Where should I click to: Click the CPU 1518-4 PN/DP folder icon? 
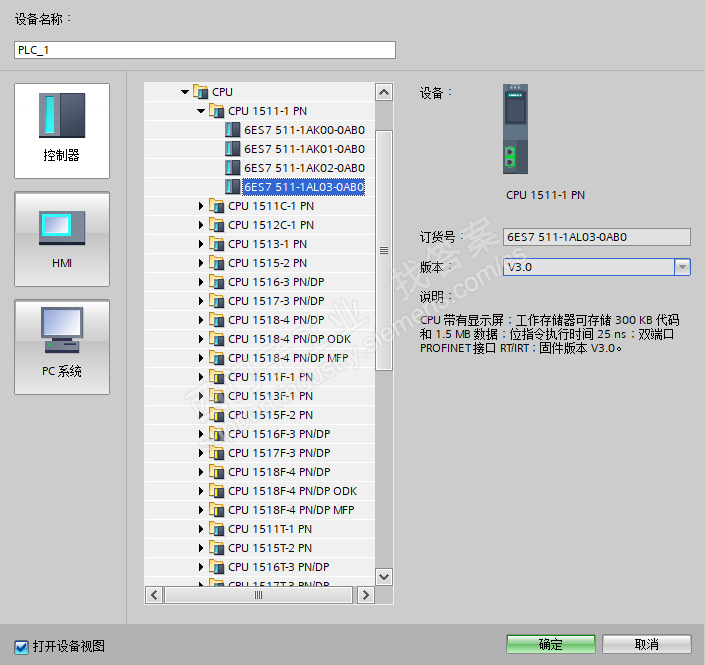coord(217,320)
